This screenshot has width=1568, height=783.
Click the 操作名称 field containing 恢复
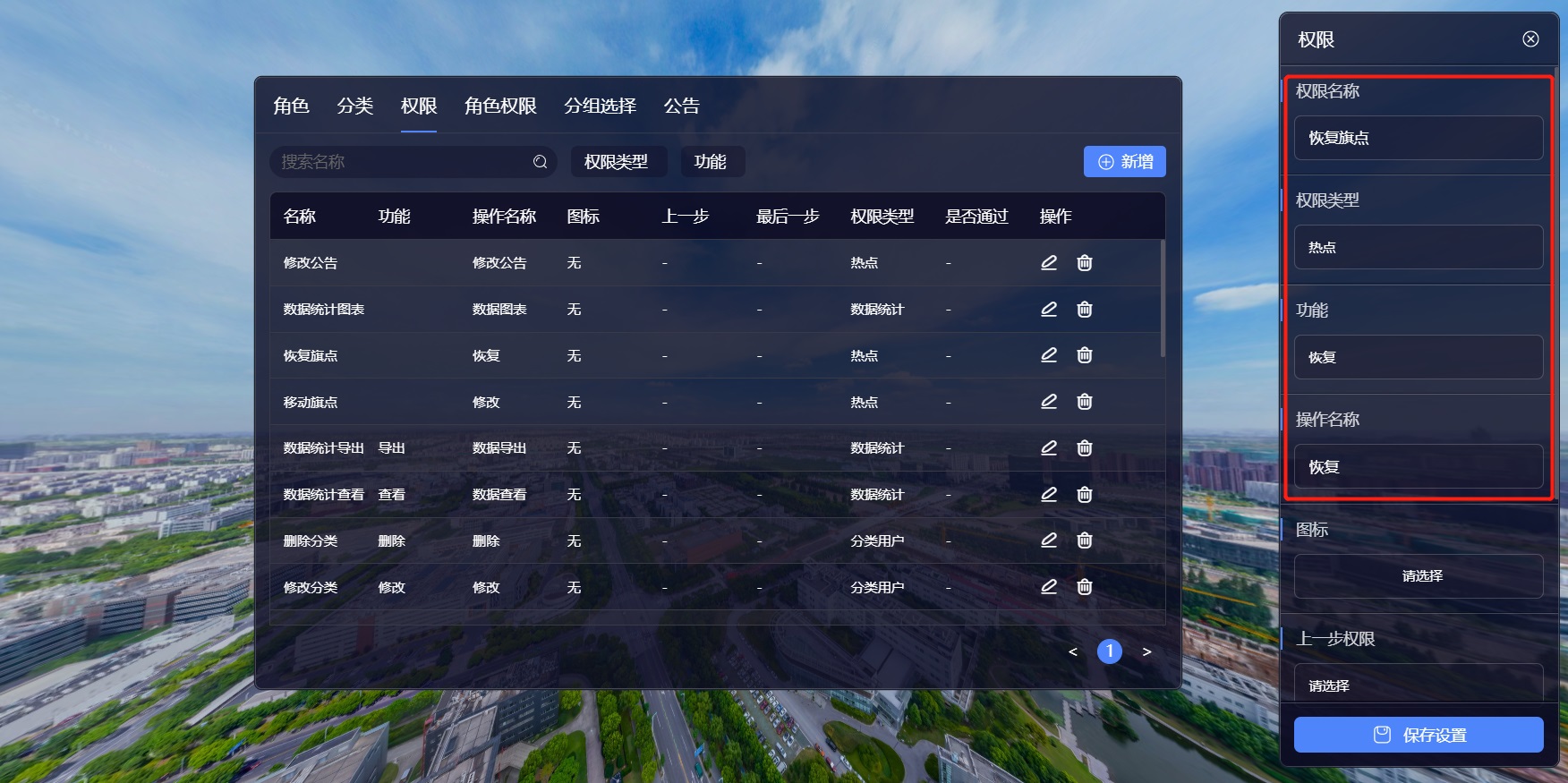point(1419,466)
